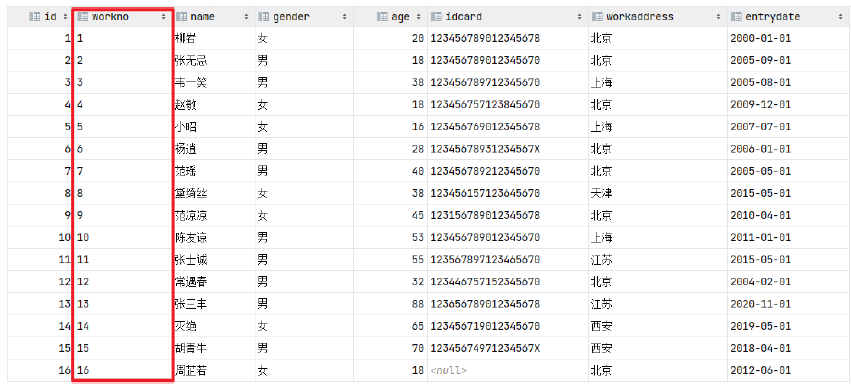Viewport: 851px width, 386px height.
Task: Select workaddress cell in 韦一笑 row
Action: tap(658, 83)
